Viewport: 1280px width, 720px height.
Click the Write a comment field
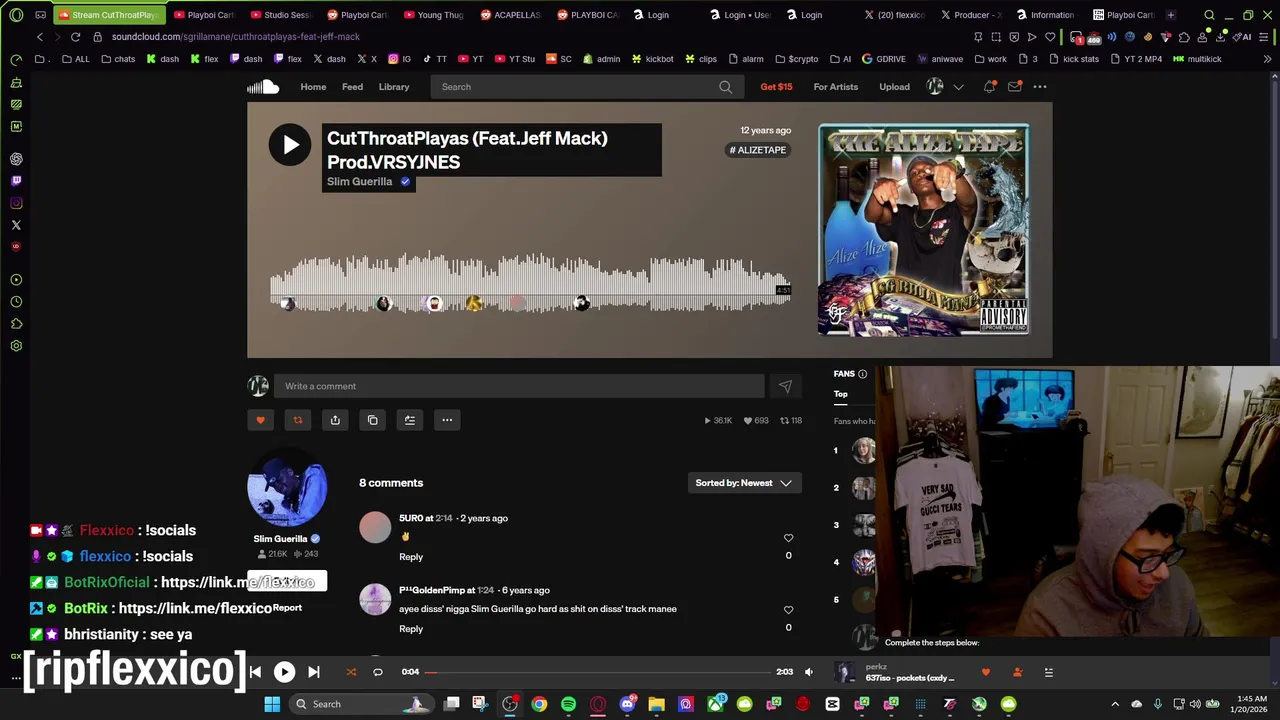click(x=519, y=386)
